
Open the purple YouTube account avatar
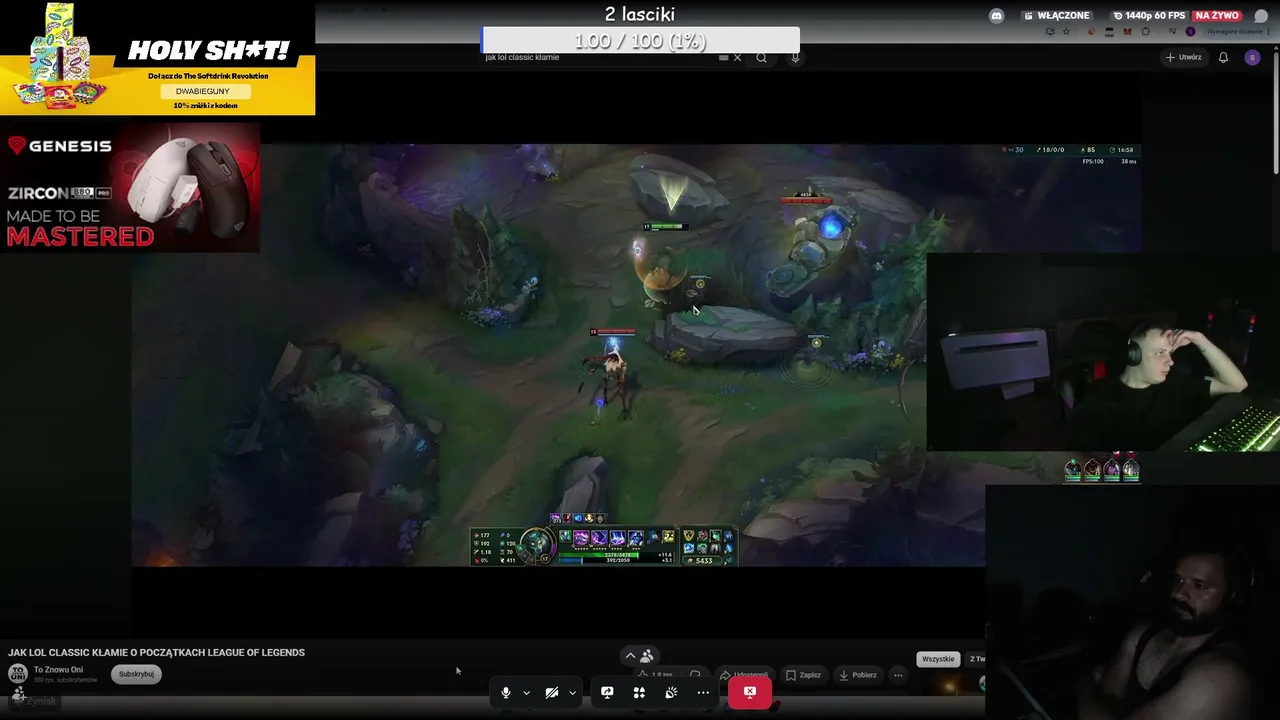(x=1252, y=58)
